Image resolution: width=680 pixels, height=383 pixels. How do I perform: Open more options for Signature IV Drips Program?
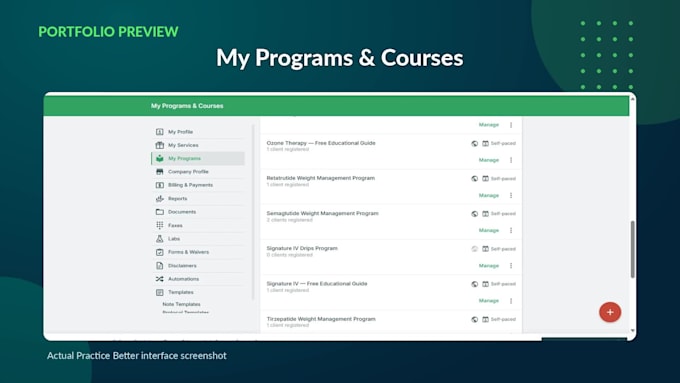[511, 265]
